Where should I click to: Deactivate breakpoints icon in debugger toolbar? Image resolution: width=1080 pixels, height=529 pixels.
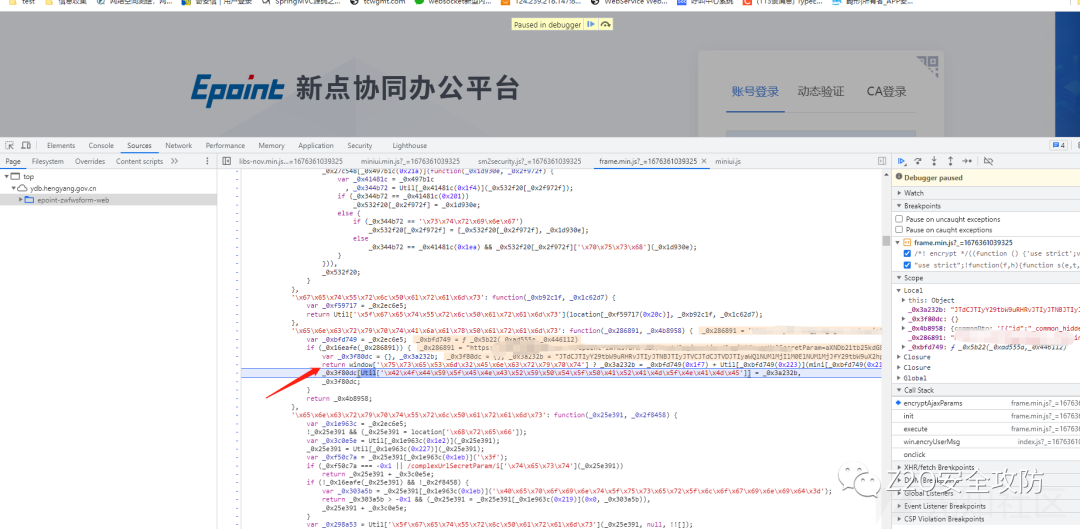(988, 160)
